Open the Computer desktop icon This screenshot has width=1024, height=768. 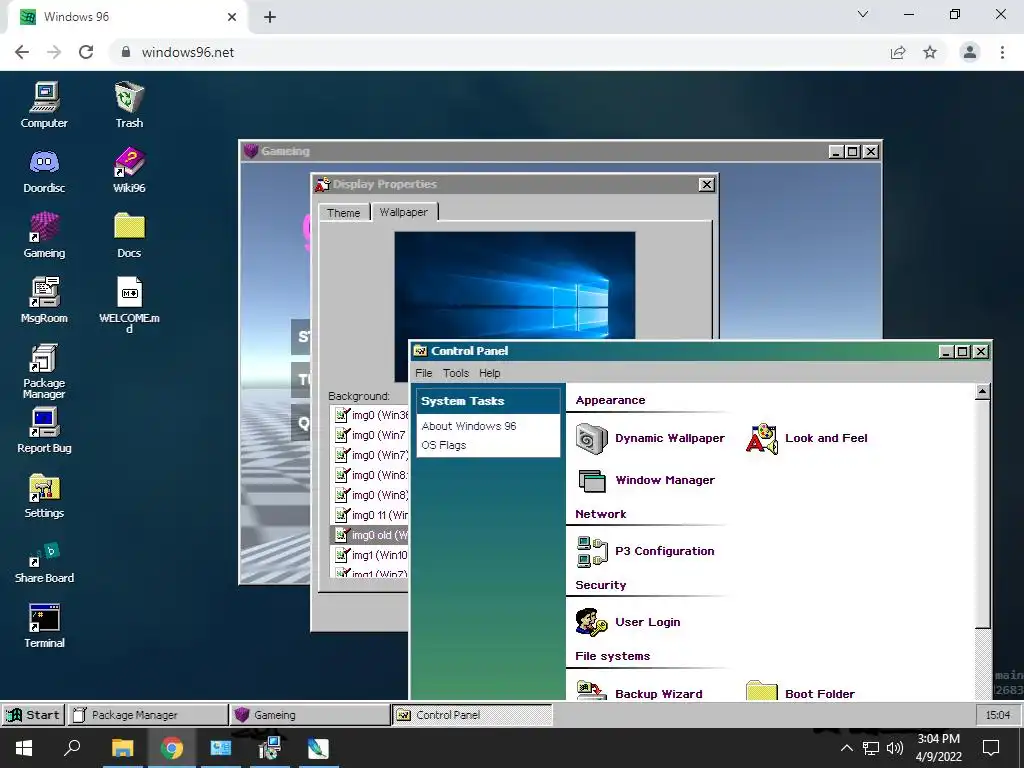(x=44, y=104)
